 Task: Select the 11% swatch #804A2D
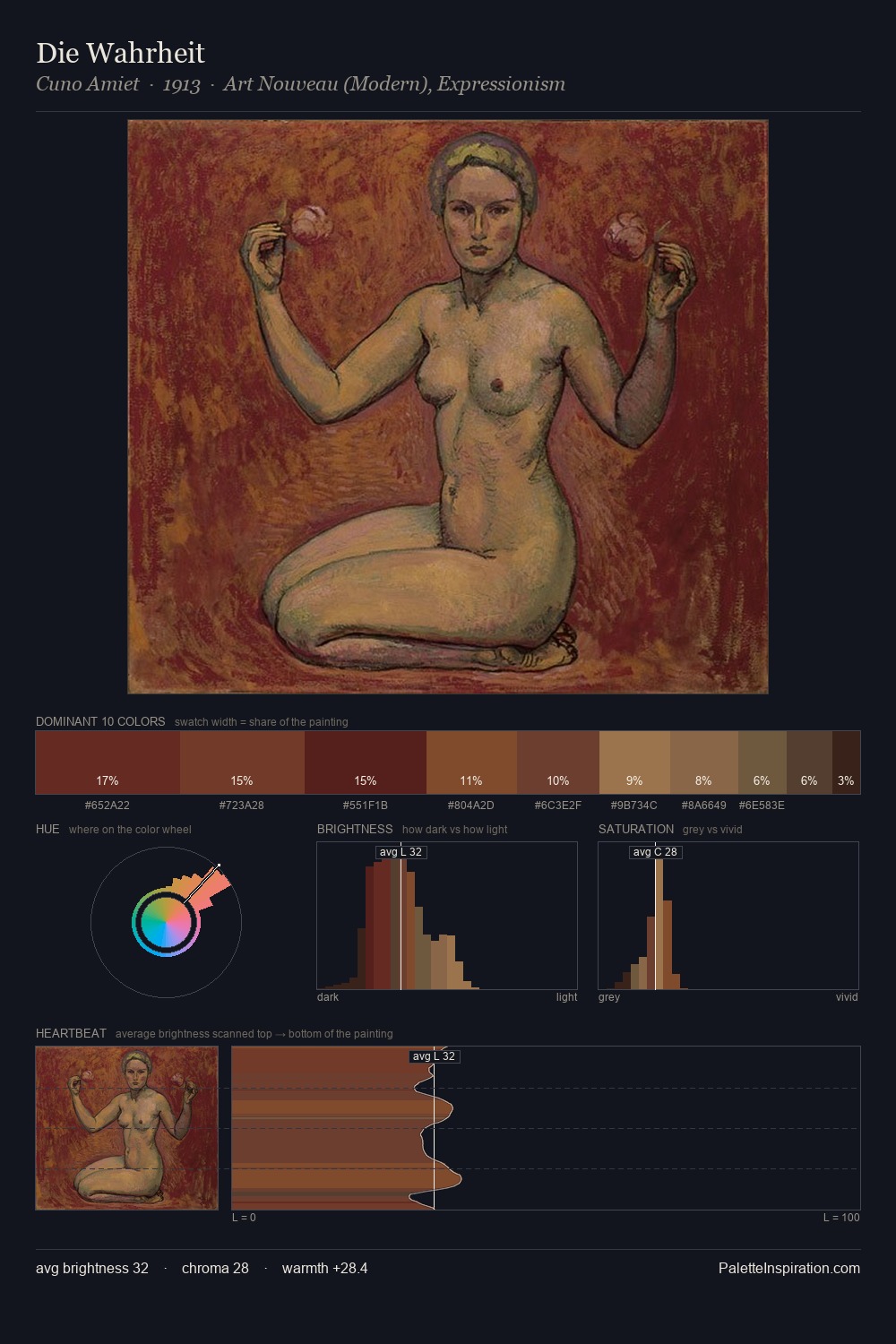pos(471,762)
